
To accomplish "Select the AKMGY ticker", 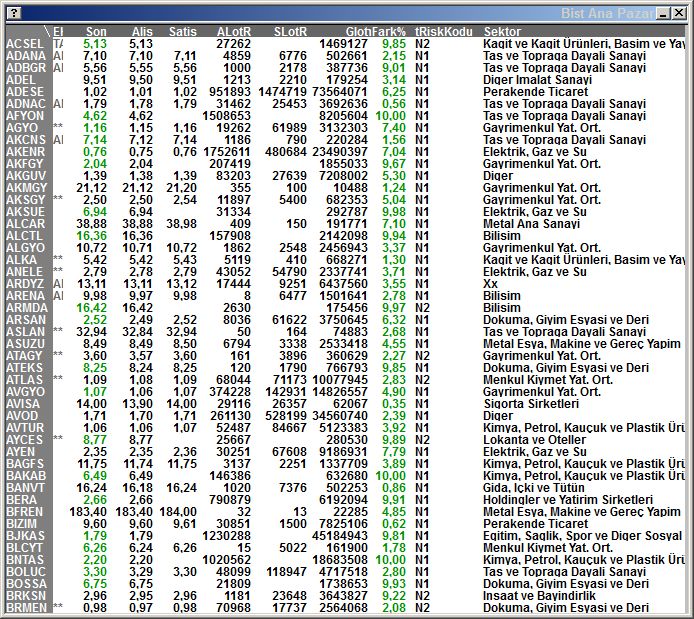I will pos(26,188).
